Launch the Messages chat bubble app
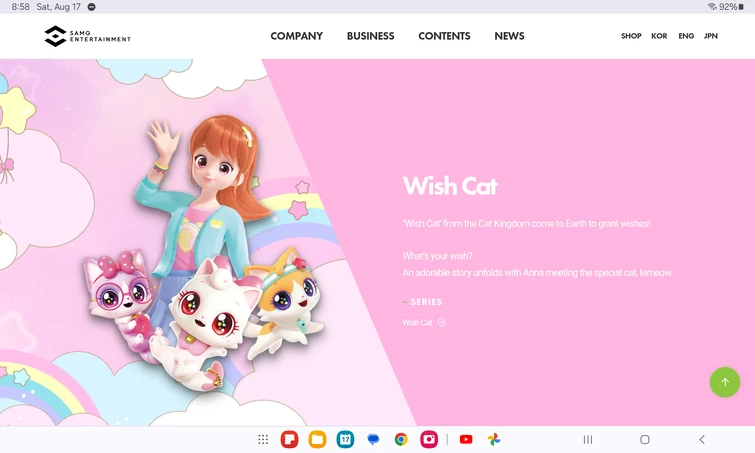The image size is (755, 453). coord(373,439)
